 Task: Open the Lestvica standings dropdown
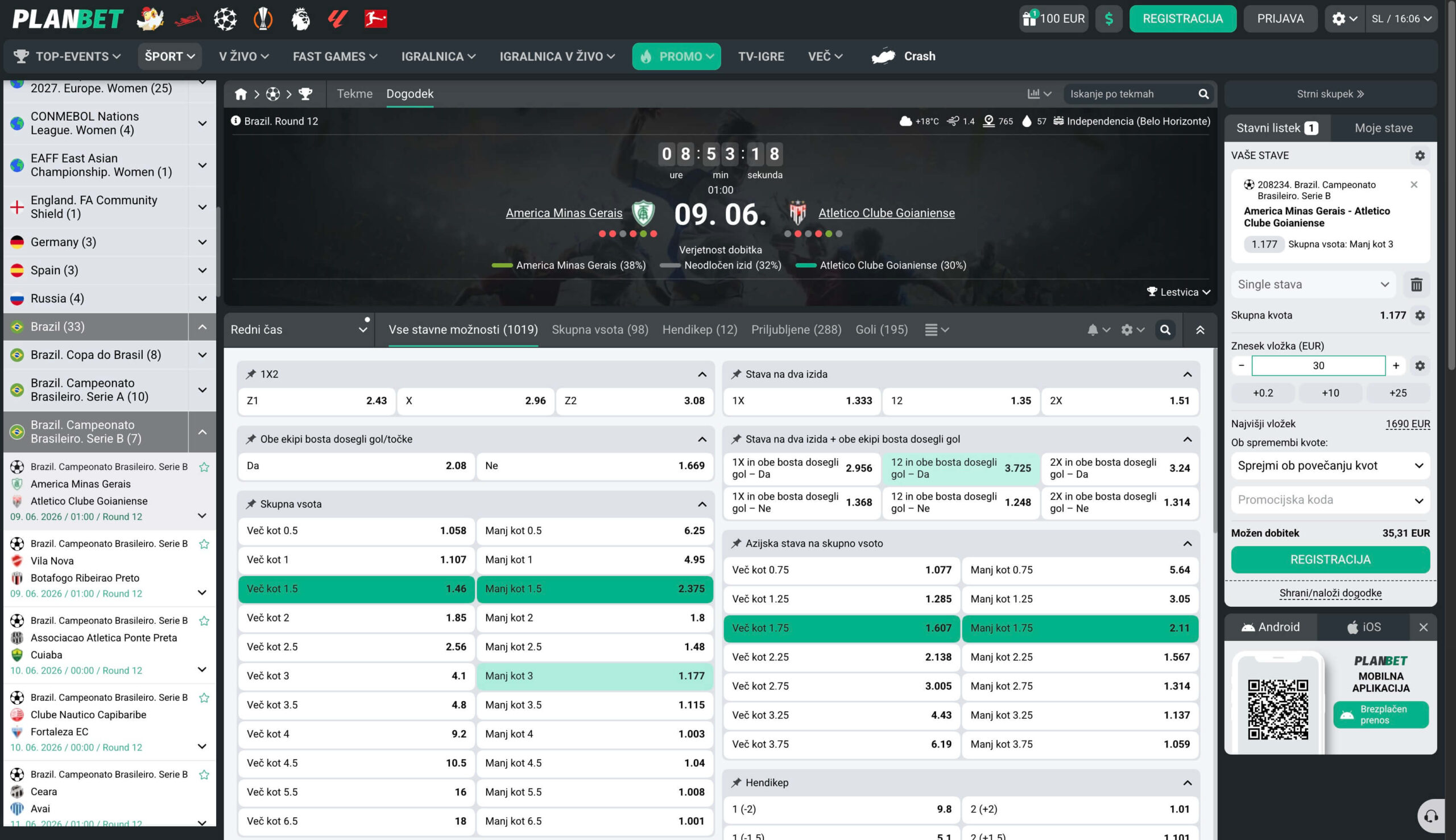pos(1178,292)
